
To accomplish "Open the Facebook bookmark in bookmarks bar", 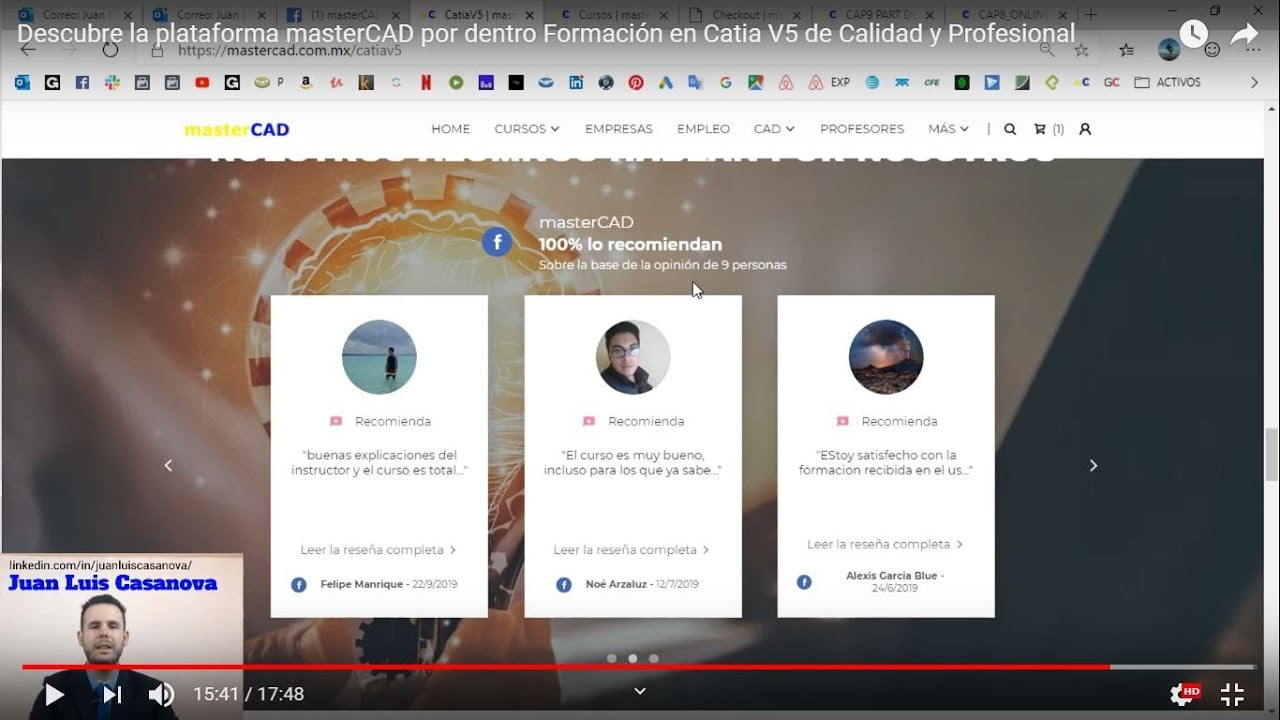I will coord(82,83).
